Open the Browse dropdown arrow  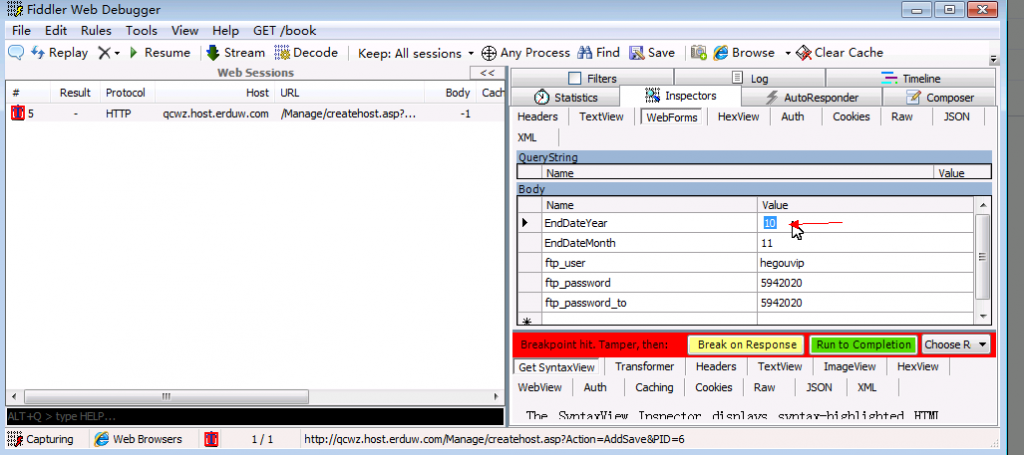click(x=788, y=54)
